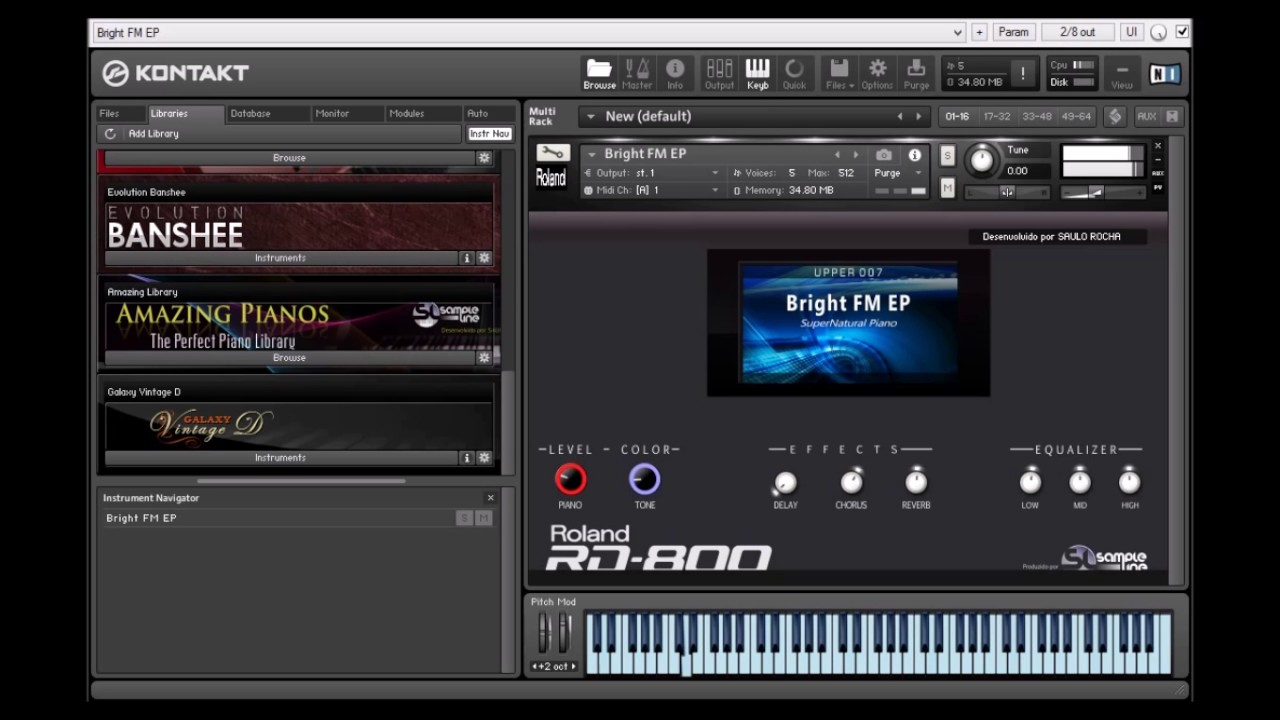
Task: Click the host UI button
Action: coord(1131,32)
